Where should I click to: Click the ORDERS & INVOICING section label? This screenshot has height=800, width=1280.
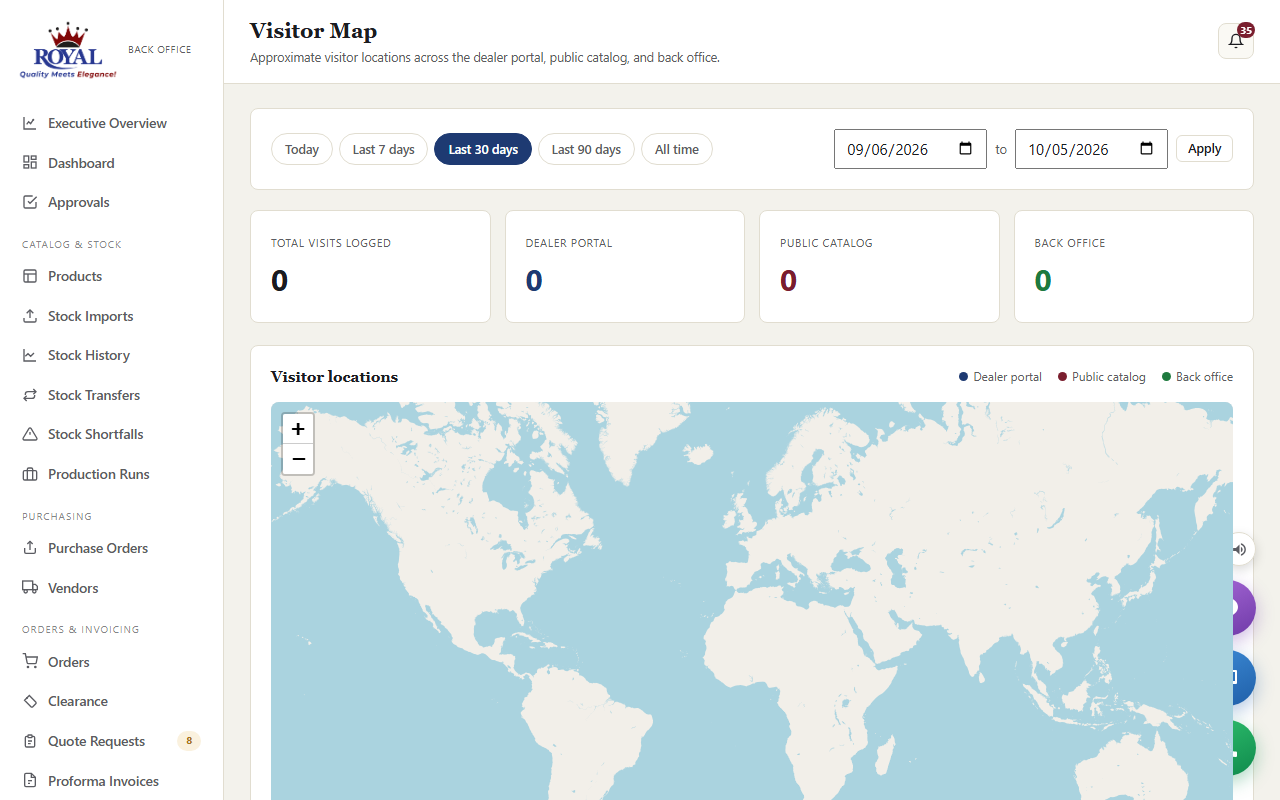click(81, 629)
